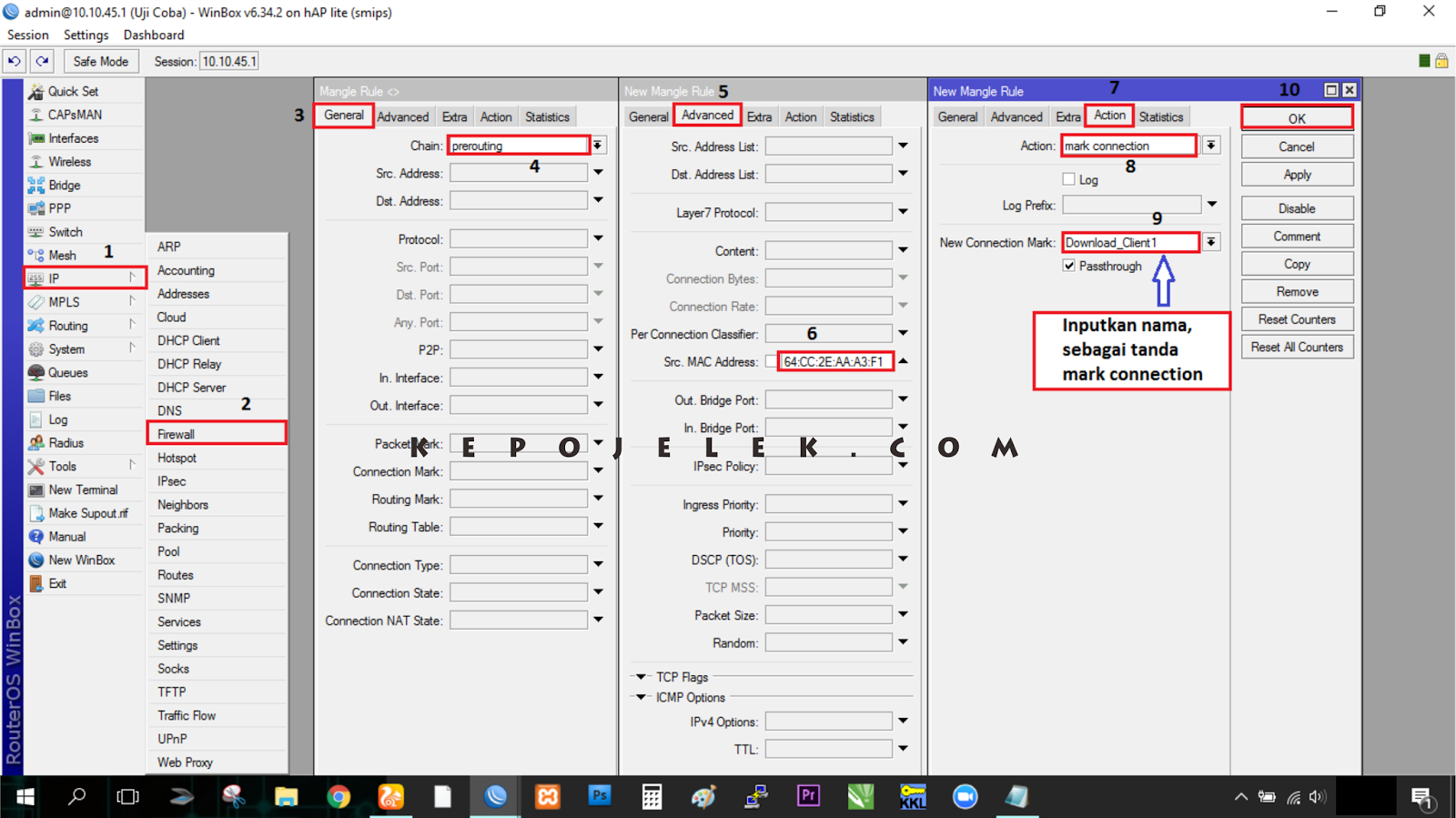Expand the Protocol field
This screenshot has width=1456, height=818.
pyautogui.click(x=598, y=239)
